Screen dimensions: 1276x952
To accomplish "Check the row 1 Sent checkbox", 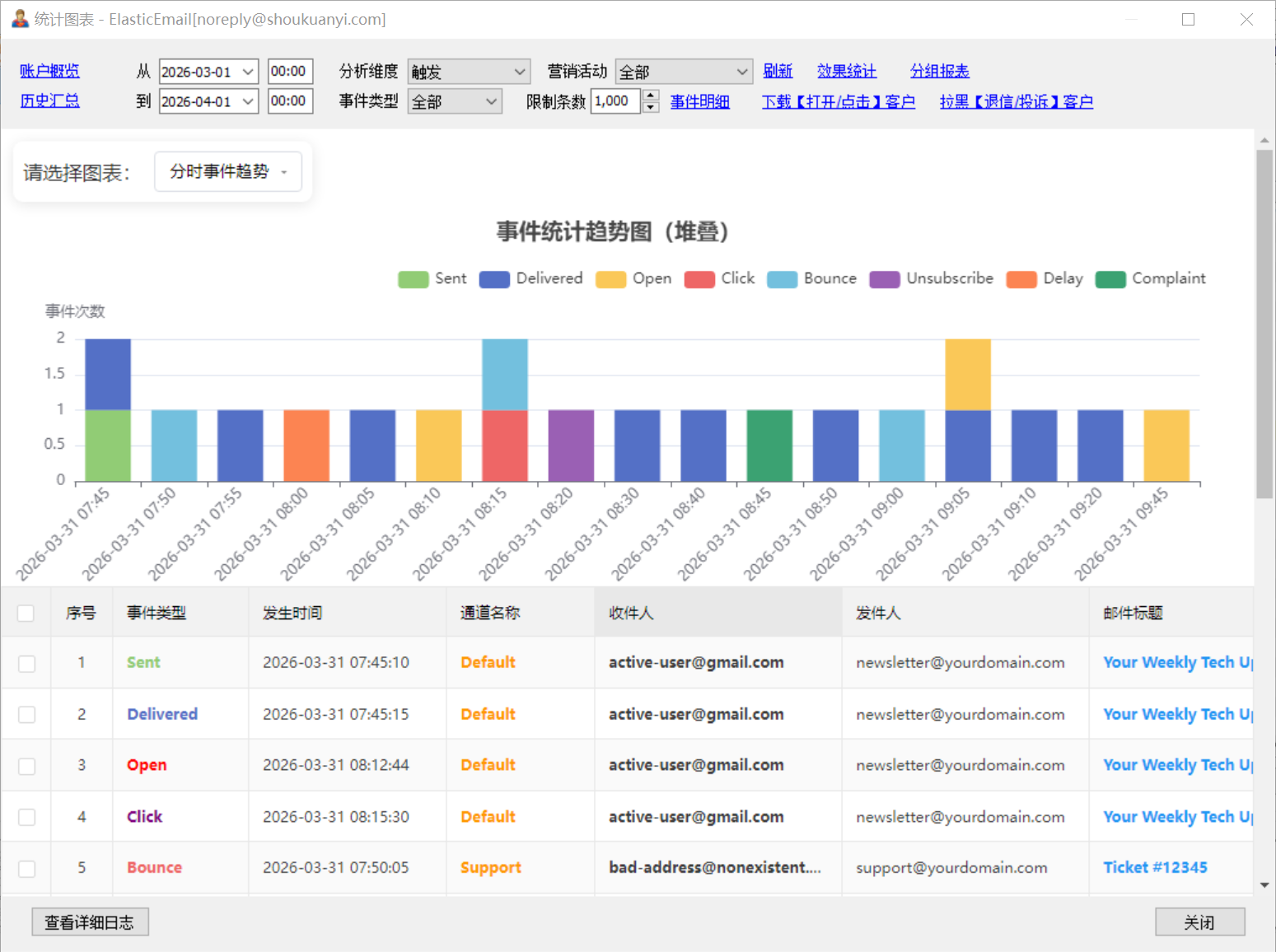I will coord(26,664).
